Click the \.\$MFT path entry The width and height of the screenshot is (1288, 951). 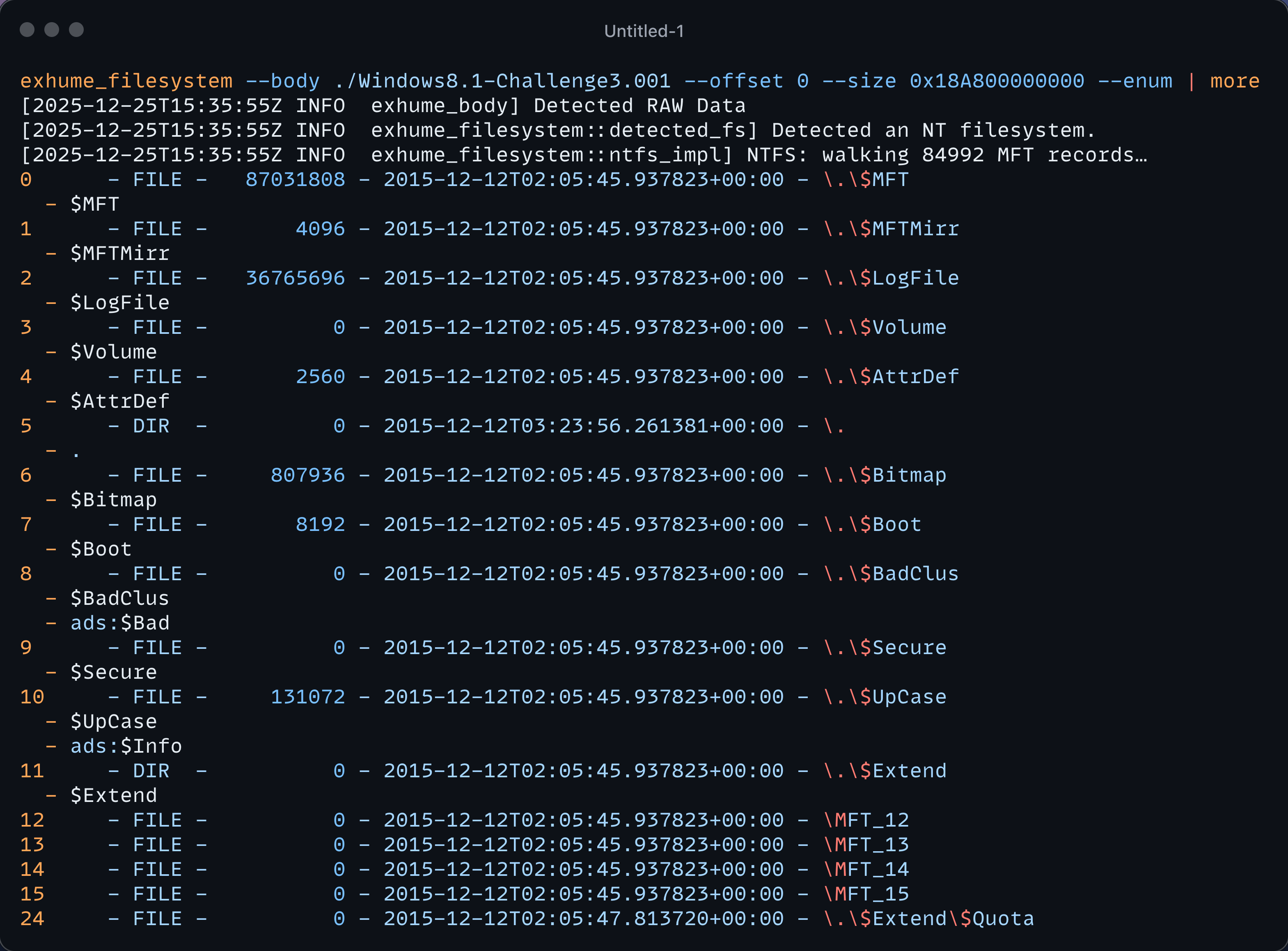[x=866, y=179]
